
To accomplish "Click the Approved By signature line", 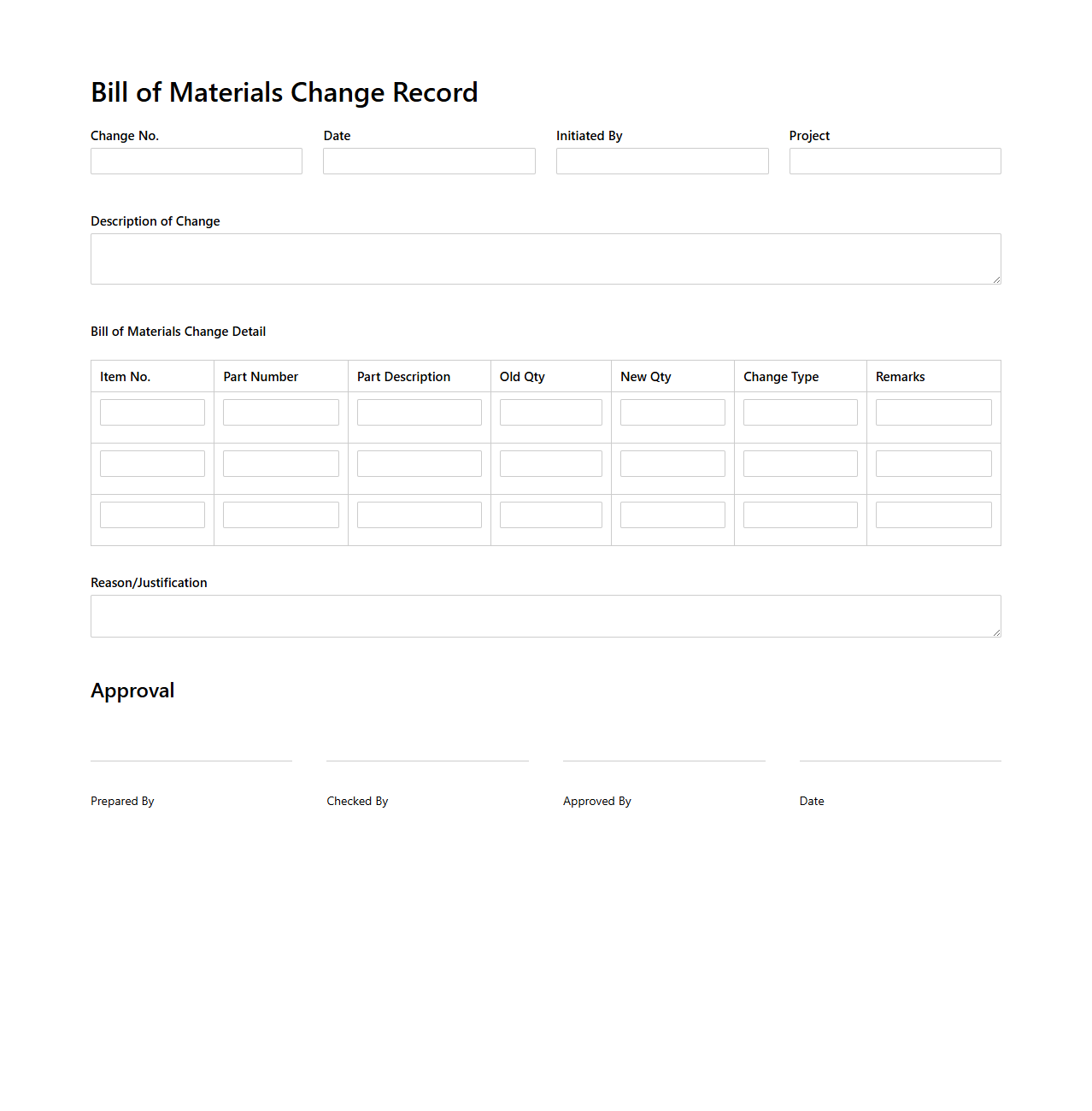I will 663,761.
